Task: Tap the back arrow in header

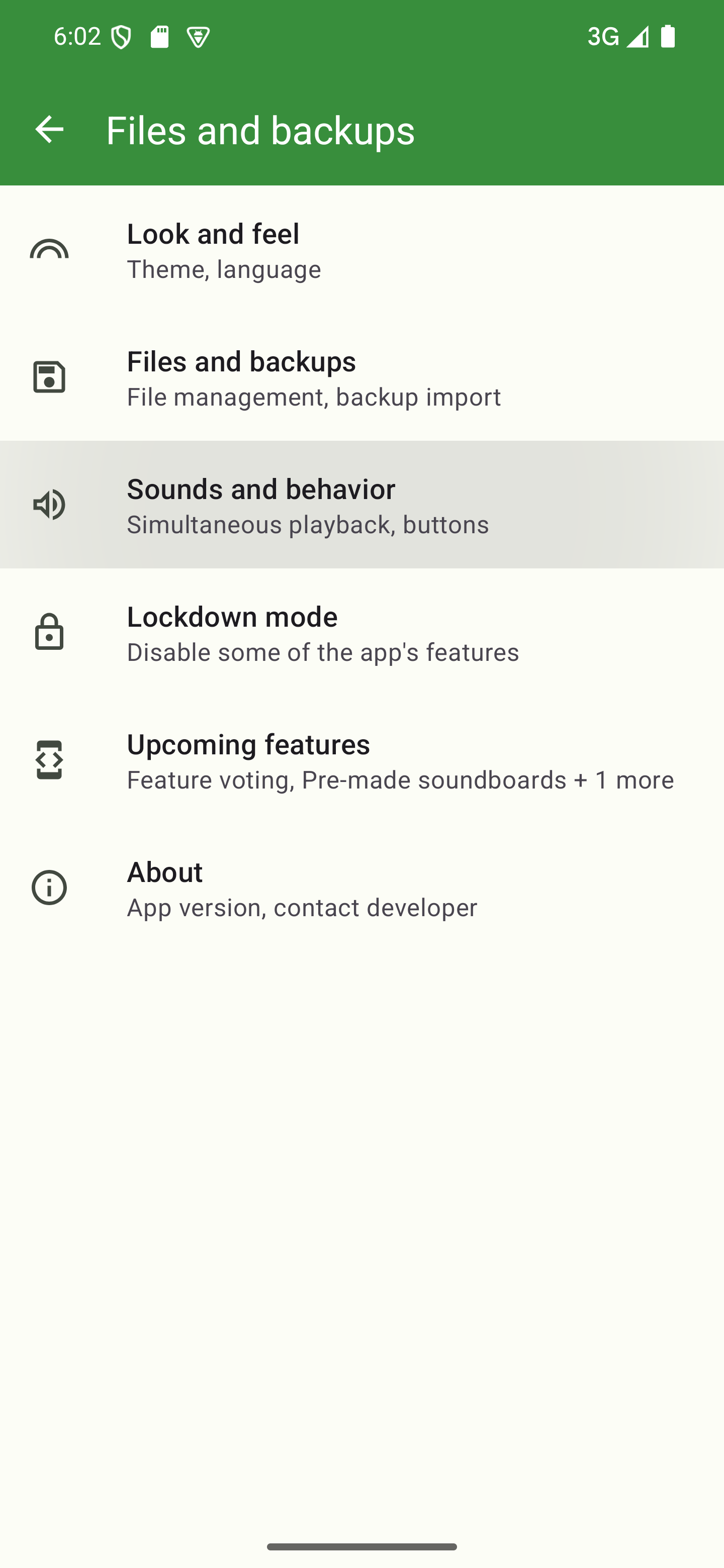Action: point(49,130)
